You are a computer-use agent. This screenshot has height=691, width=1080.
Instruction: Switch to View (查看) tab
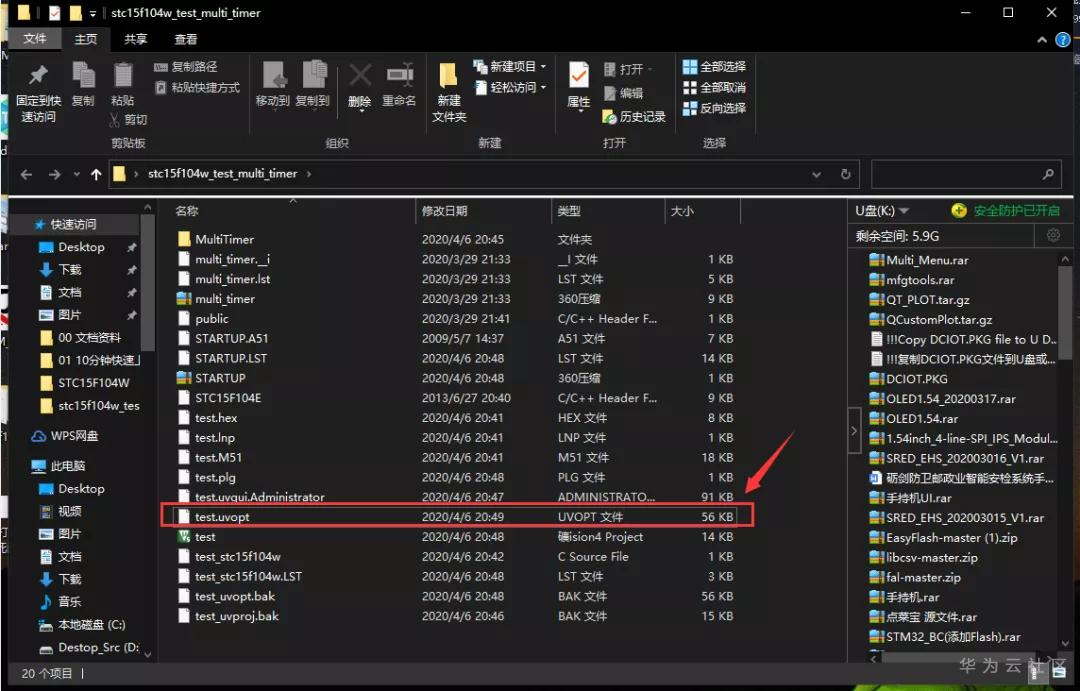[186, 39]
